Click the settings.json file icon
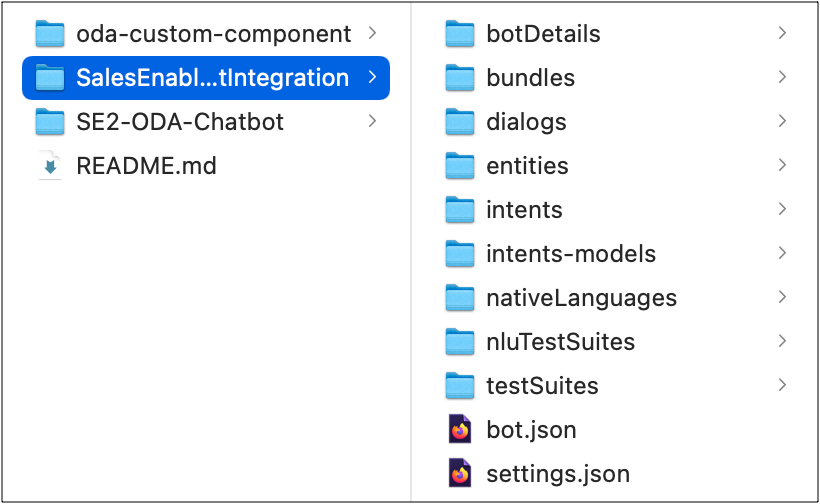Image resolution: width=820 pixels, height=504 pixels. 460,473
